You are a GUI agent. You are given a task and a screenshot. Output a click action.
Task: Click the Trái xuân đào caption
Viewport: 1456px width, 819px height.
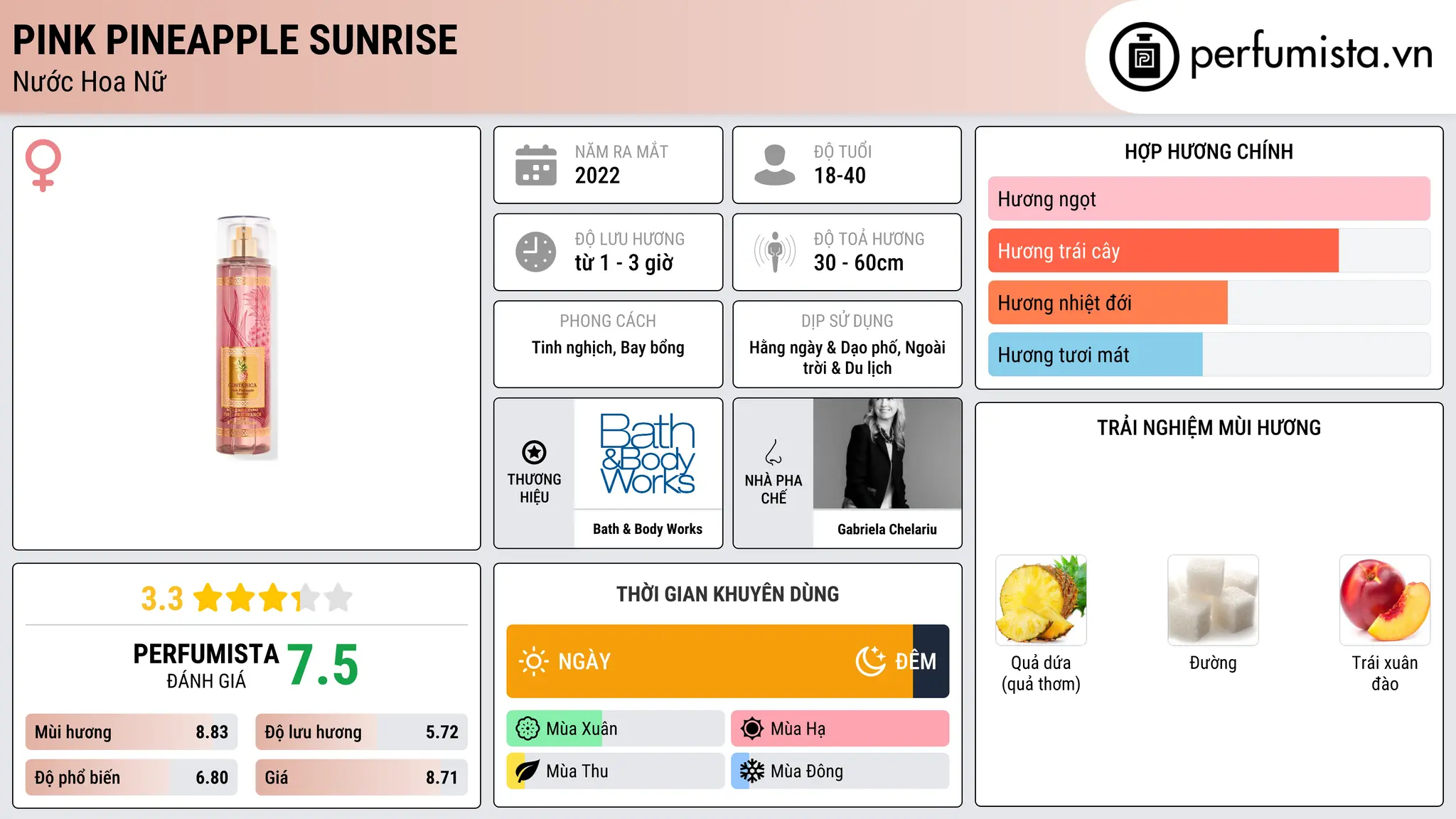1385,673
